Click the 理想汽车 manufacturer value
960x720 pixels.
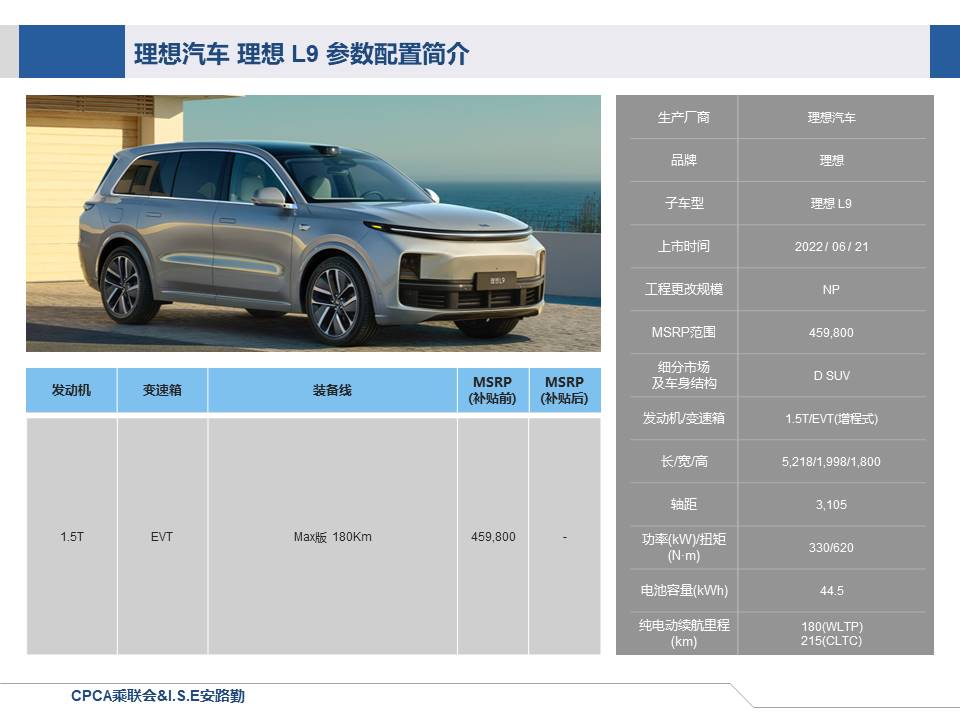click(831, 117)
